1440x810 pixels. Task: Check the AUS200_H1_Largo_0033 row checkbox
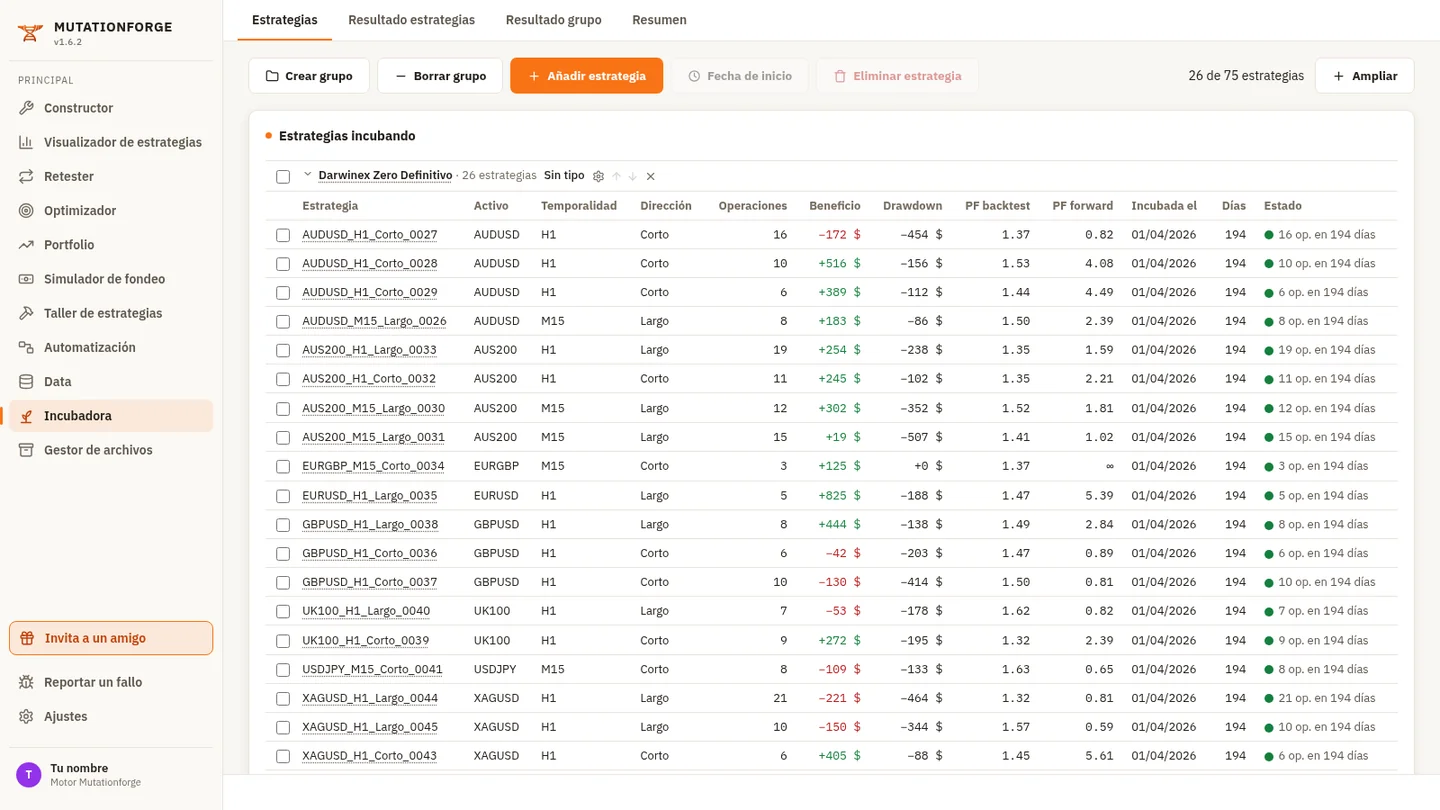point(283,350)
